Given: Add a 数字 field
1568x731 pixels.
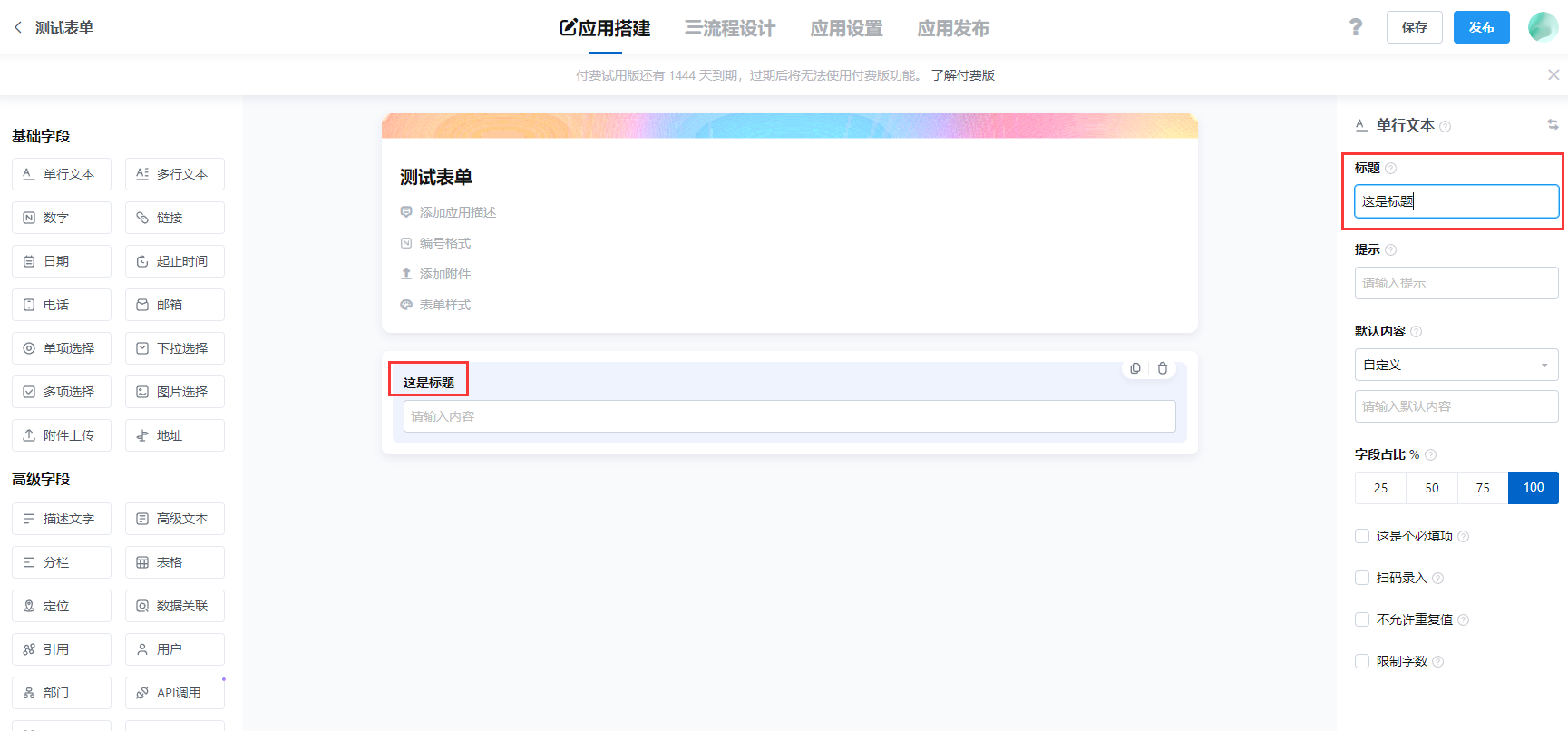Looking at the screenshot, I should pyautogui.click(x=62, y=218).
